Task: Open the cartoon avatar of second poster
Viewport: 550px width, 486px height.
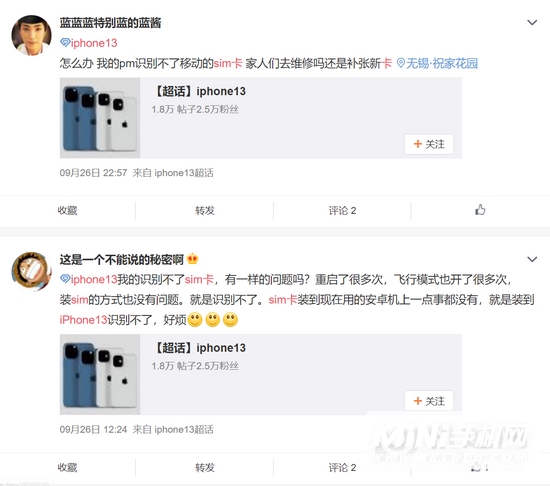Action: click(32, 271)
